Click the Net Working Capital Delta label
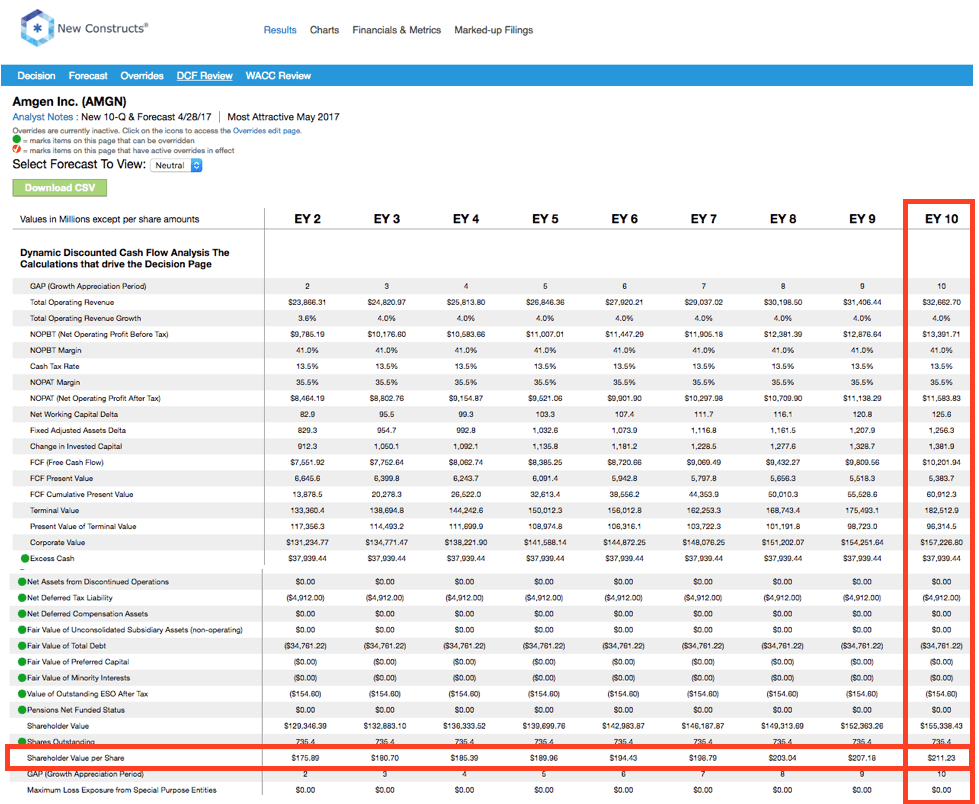Screen dimensions: 979x804 pos(74,414)
